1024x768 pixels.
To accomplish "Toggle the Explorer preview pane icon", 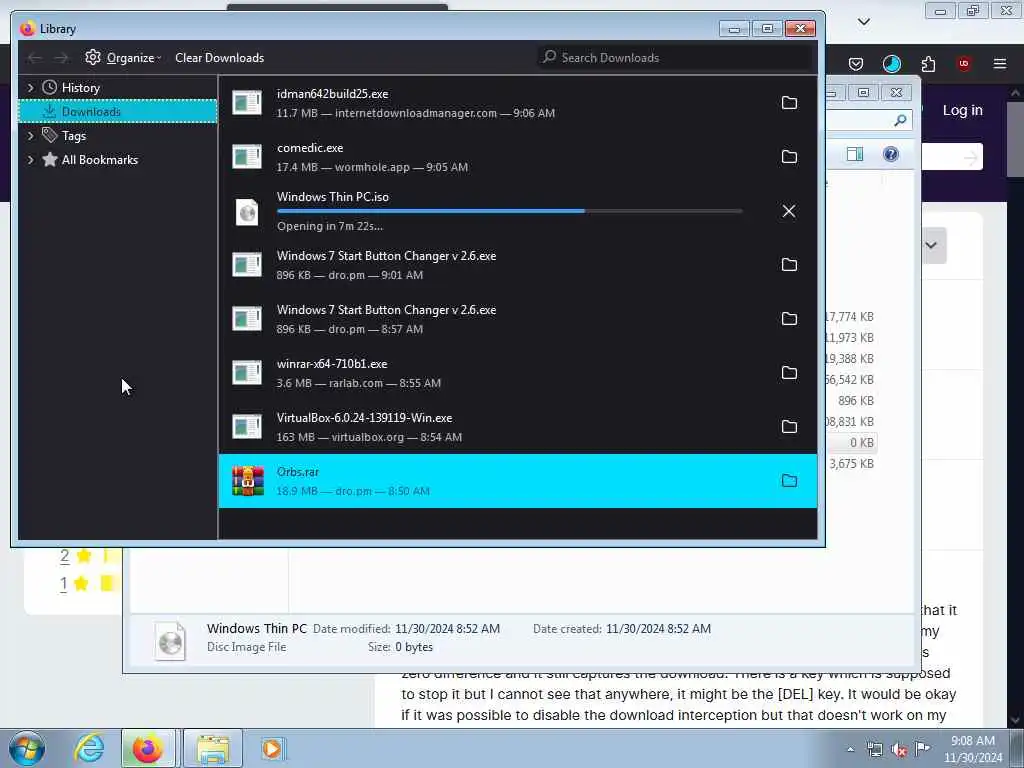I will tap(855, 154).
